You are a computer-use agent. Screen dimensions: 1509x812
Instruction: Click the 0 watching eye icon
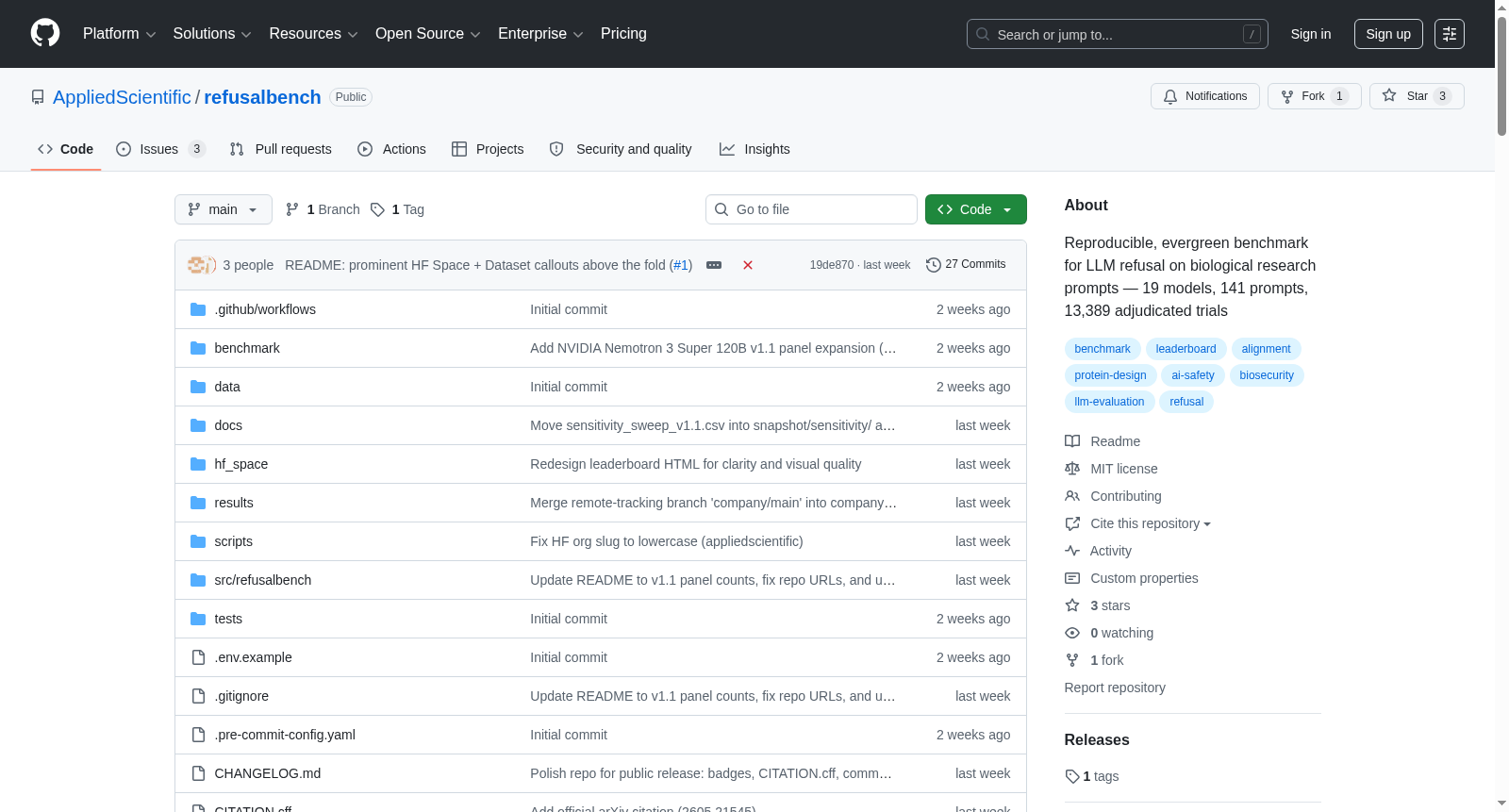click(1072, 633)
